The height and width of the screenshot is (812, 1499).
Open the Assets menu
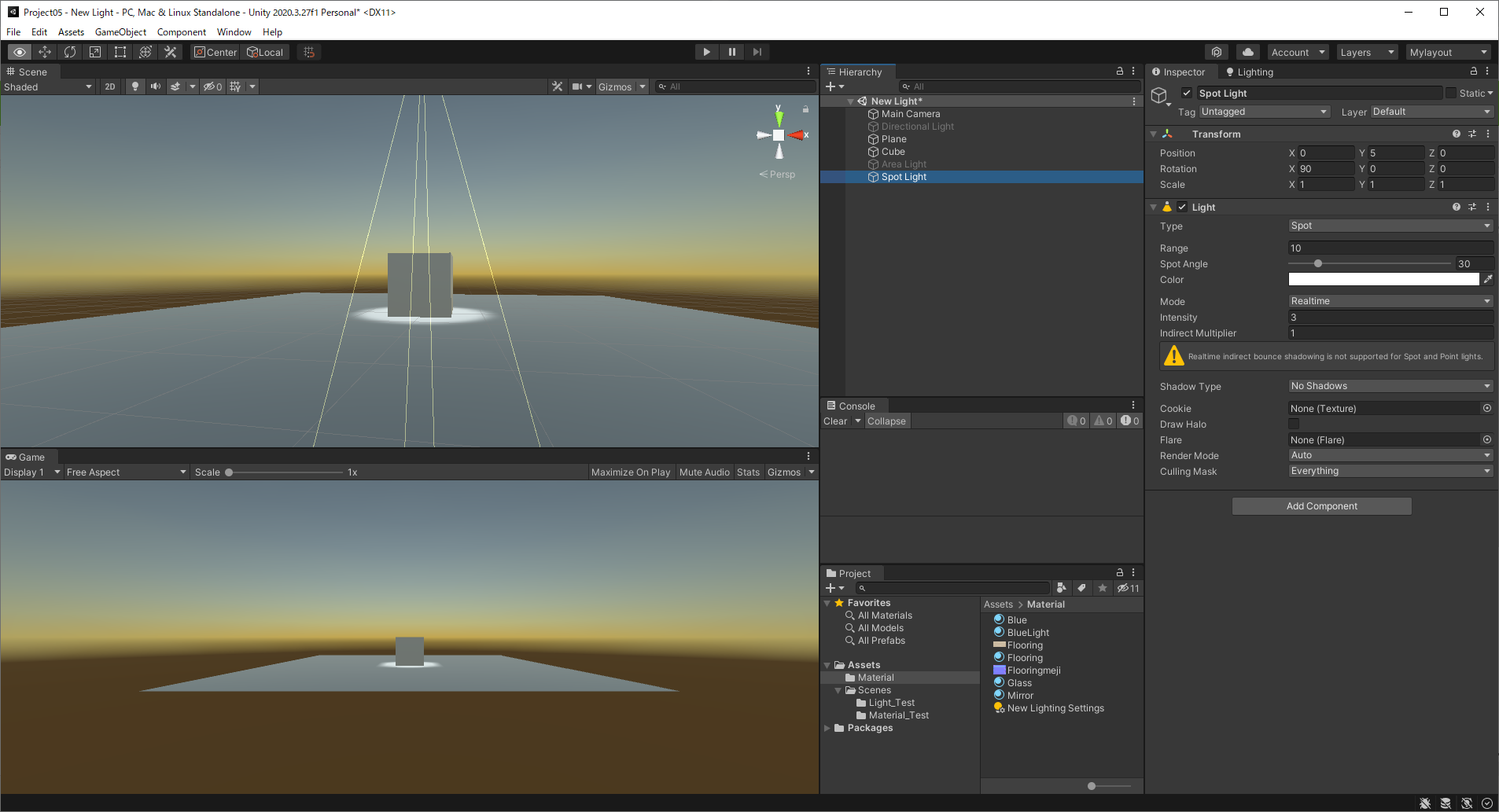pyautogui.click(x=71, y=32)
